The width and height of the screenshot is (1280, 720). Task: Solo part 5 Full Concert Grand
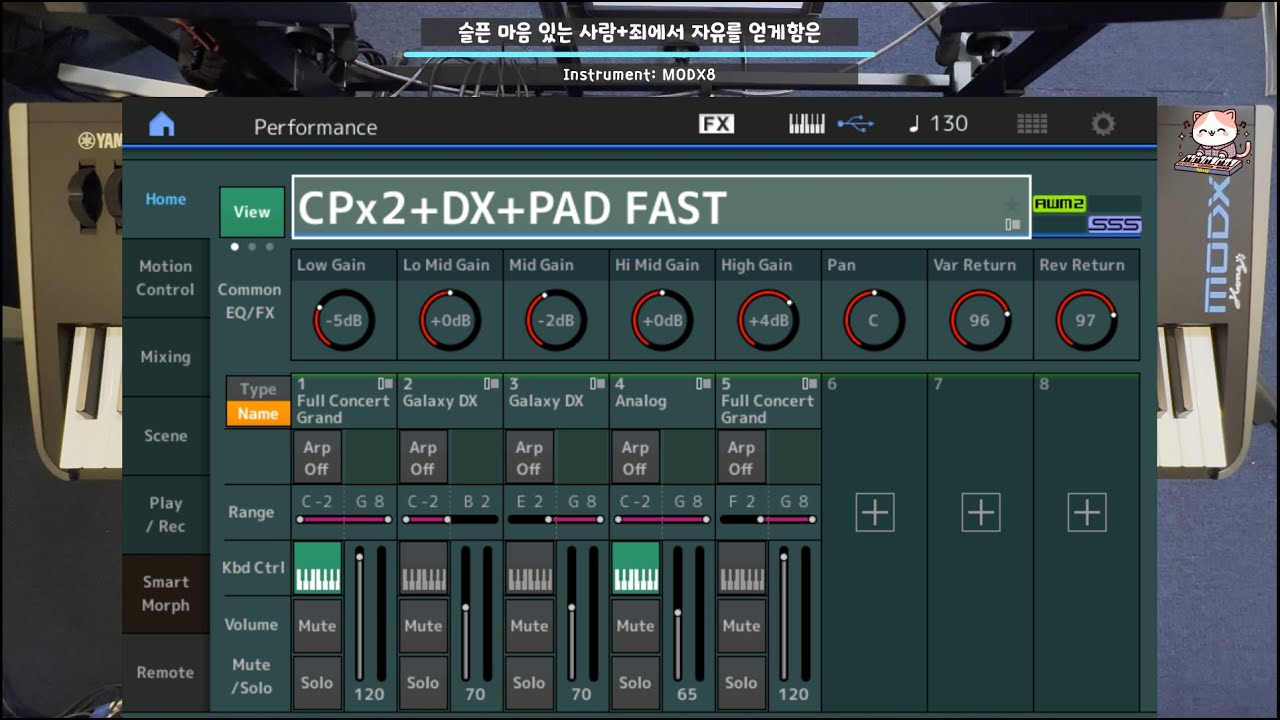click(x=741, y=683)
